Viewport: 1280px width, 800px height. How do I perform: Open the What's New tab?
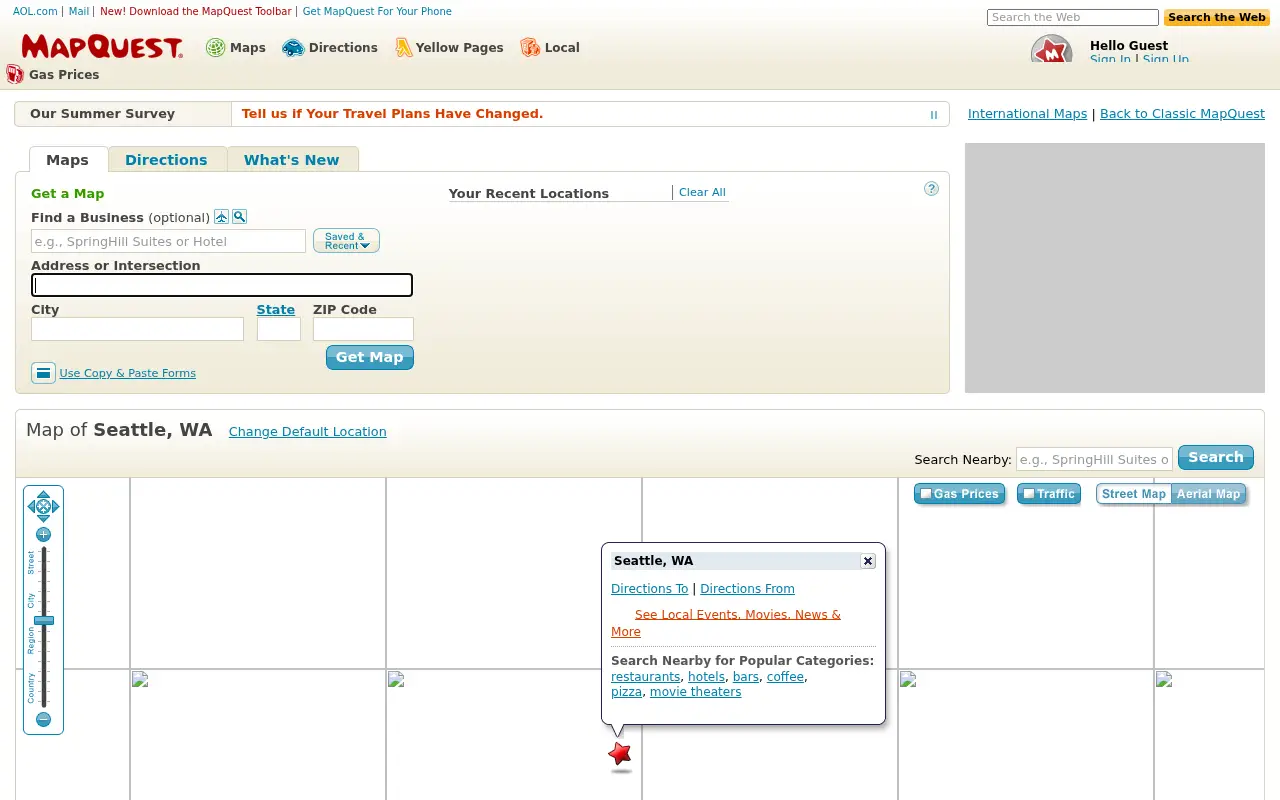click(x=291, y=160)
